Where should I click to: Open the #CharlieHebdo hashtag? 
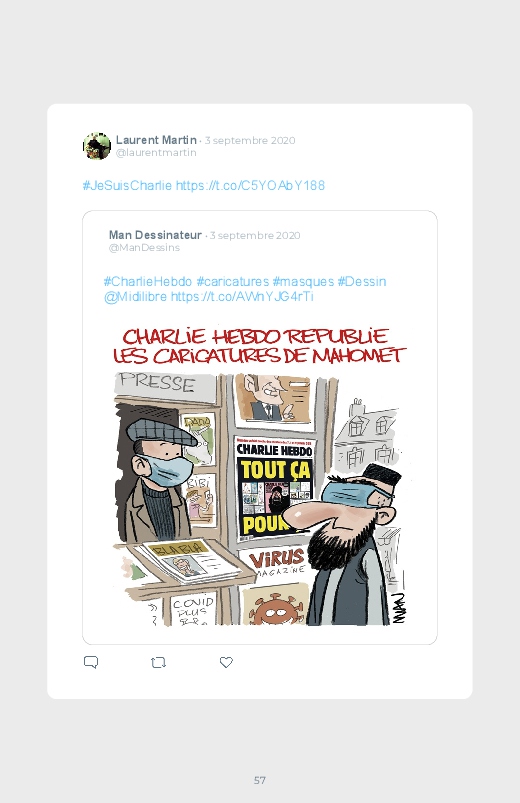[x=148, y=282]
